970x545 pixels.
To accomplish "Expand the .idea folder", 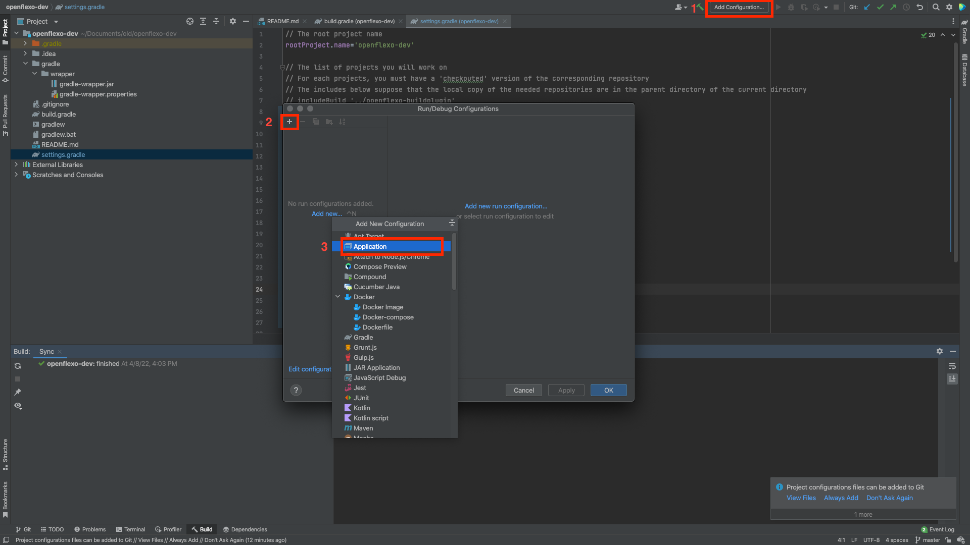I will click(25, 54).
